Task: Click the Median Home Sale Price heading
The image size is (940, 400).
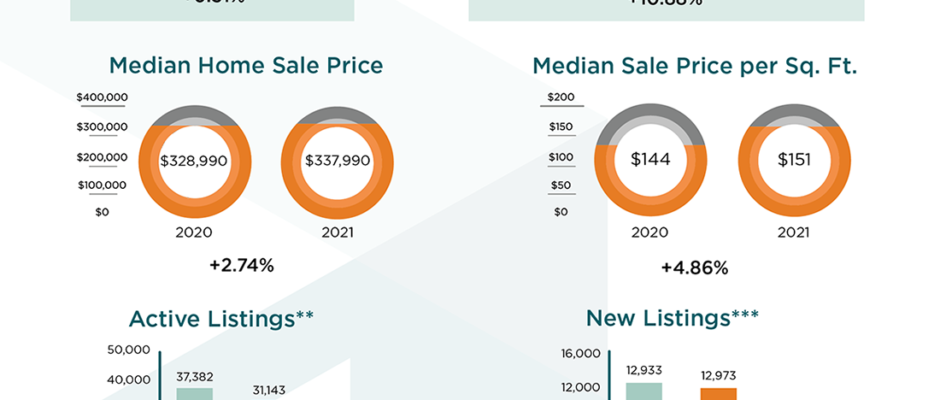Action: point(246,65)
